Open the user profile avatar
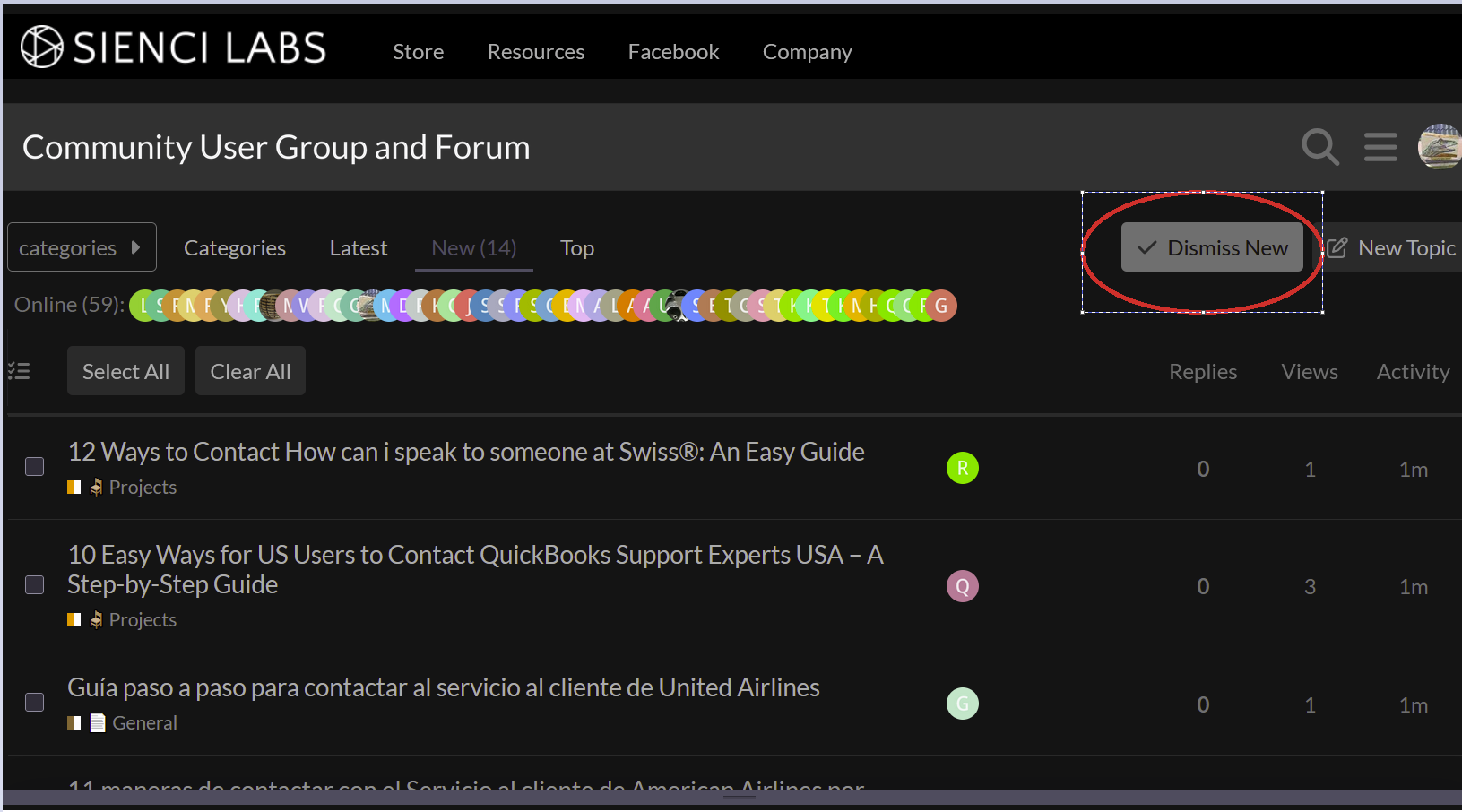Screen dimensions: 1462x812 [x=1440, y=147]
